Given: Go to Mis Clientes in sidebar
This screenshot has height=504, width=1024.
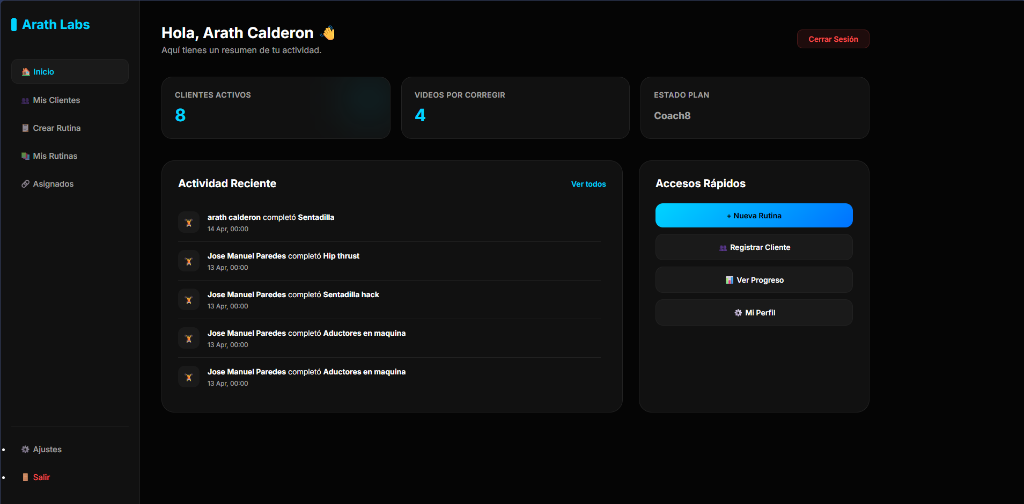Looking at the screenshot, I should [70, 101].
